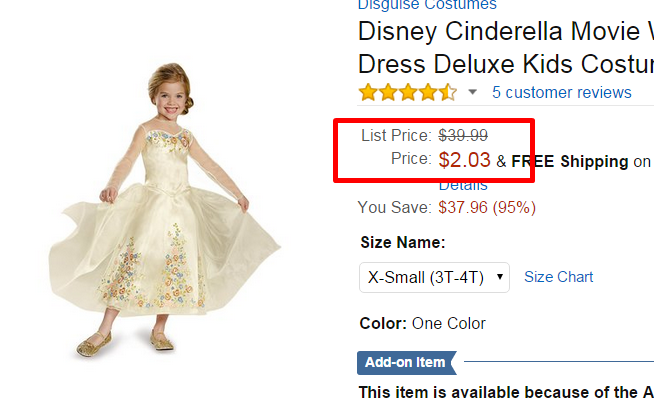Open the 5 customer reviews link

[561, 93]
